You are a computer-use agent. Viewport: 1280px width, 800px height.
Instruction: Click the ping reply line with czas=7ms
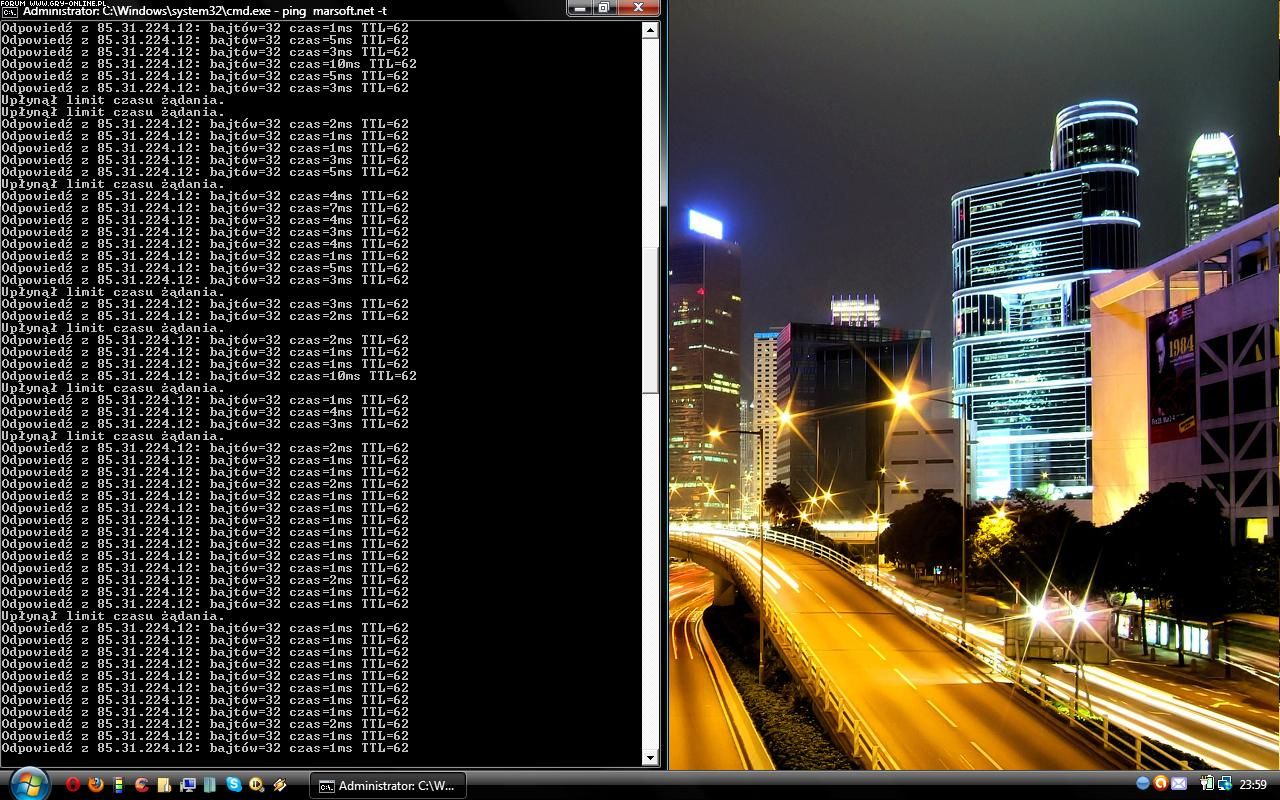205,208
